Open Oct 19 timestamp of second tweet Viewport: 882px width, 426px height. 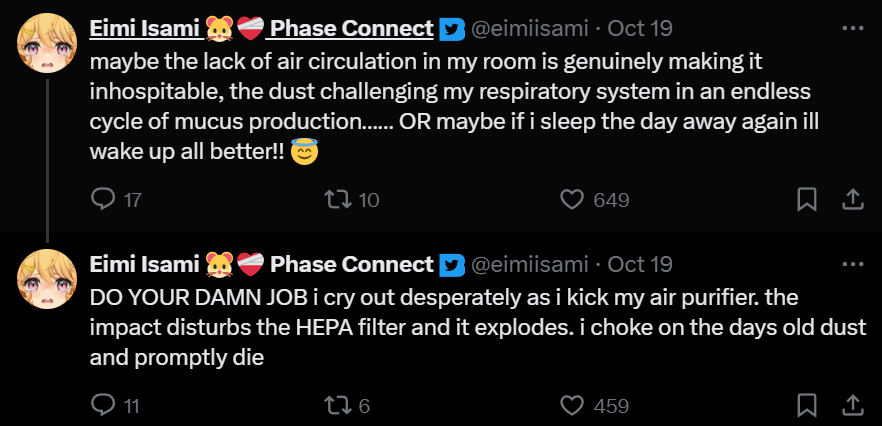click(x=640, y=265)
